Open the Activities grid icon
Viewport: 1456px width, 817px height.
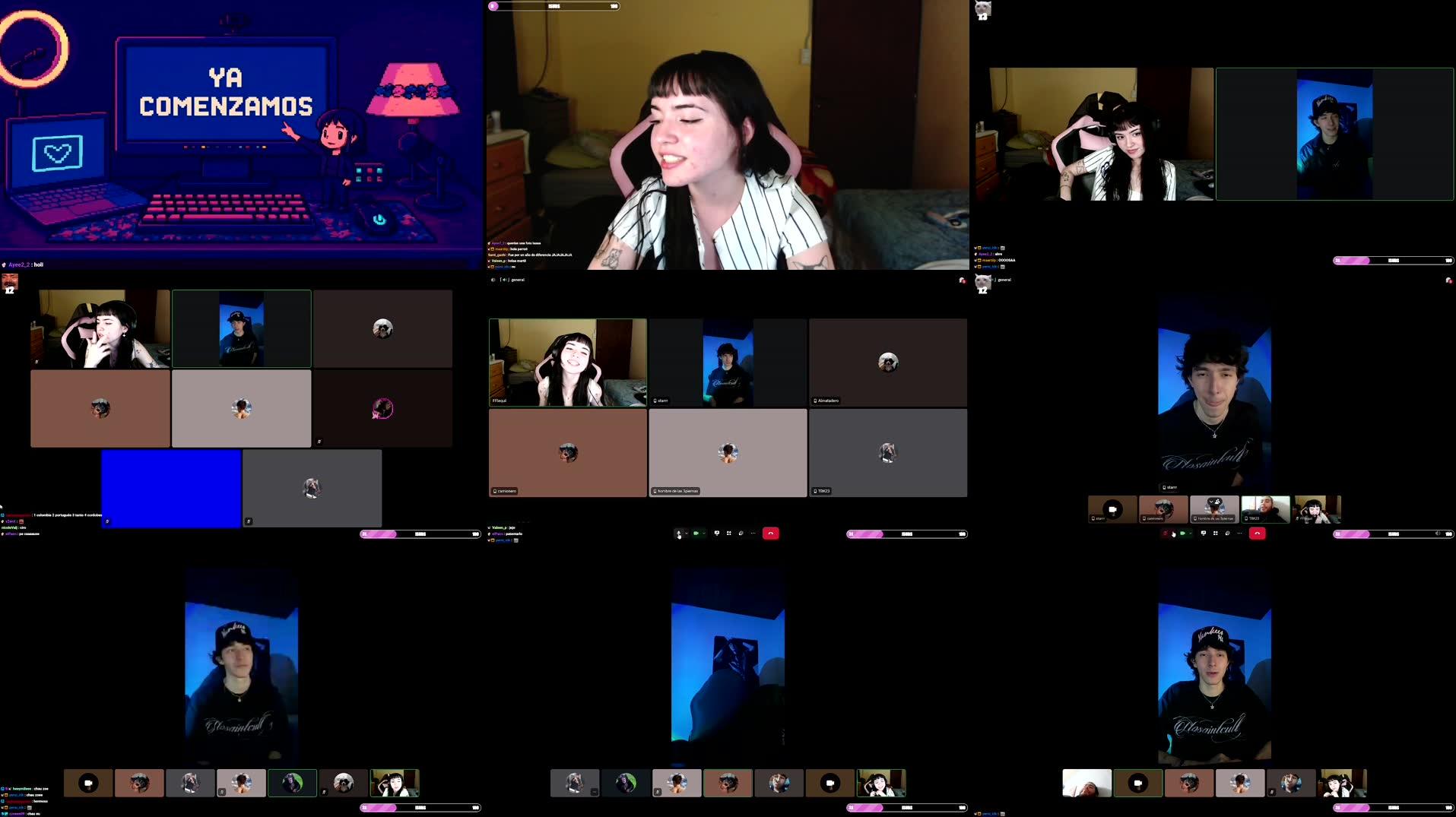[728, 533]
